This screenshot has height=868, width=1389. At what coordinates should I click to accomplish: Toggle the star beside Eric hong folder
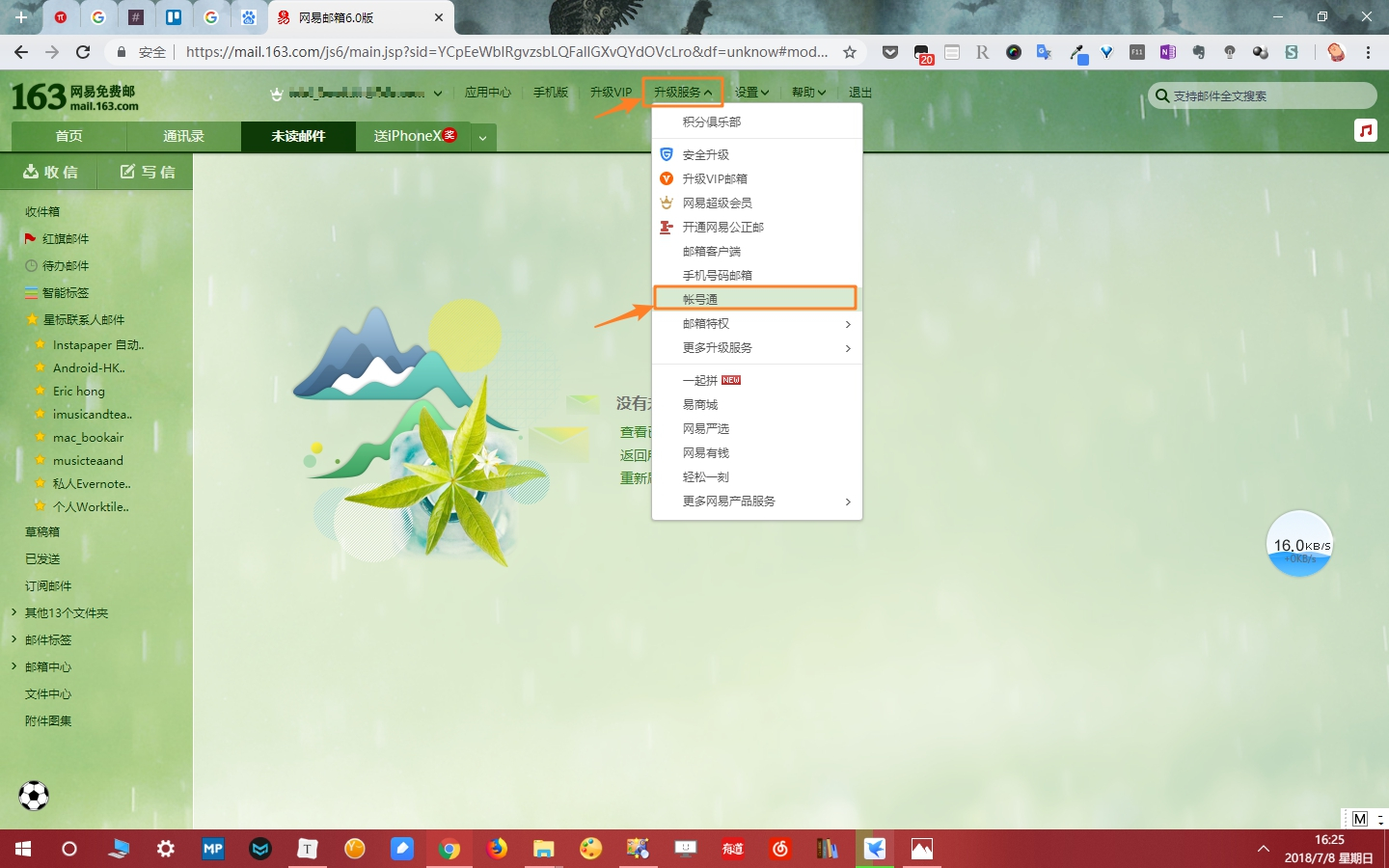point(42,391)
